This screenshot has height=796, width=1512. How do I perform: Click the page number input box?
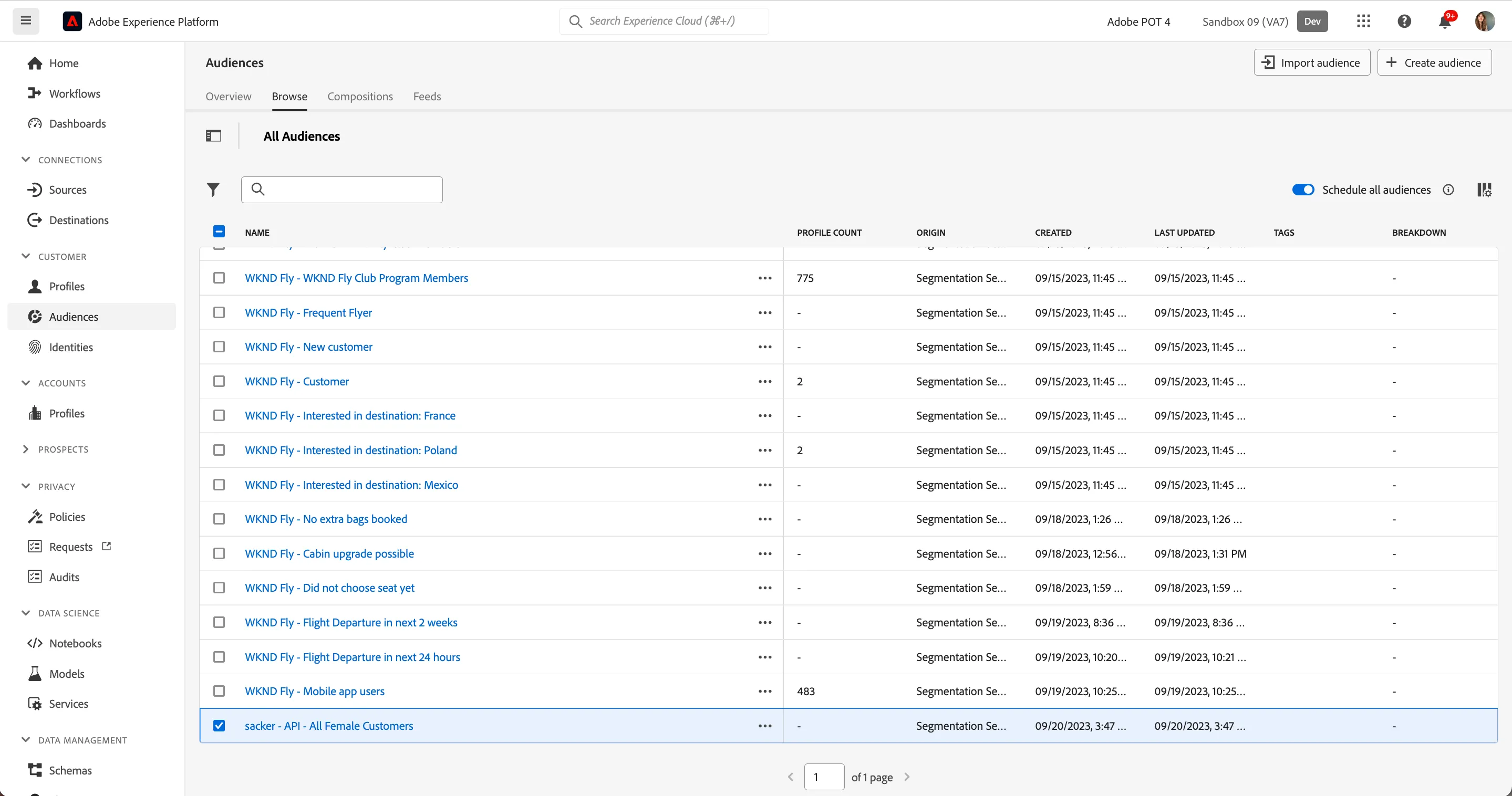(x=823, y=777)
